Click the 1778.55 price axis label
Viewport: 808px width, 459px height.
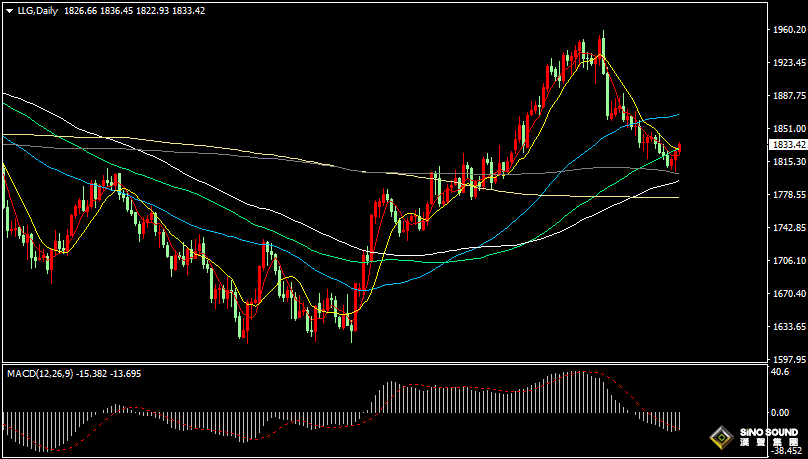click(x=788, y=195)
